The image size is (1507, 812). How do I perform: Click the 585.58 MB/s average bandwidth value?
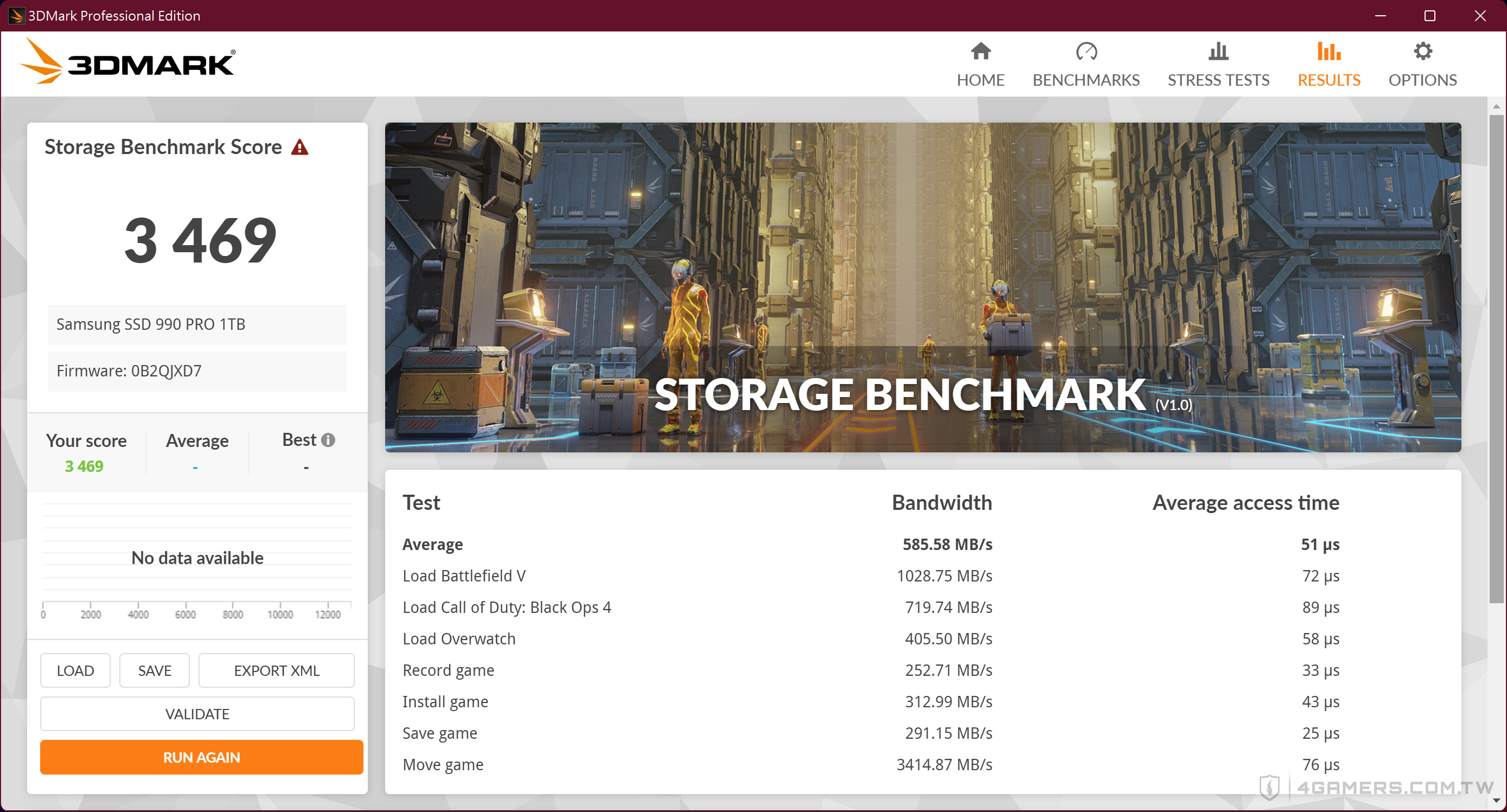tap(947, 544)
